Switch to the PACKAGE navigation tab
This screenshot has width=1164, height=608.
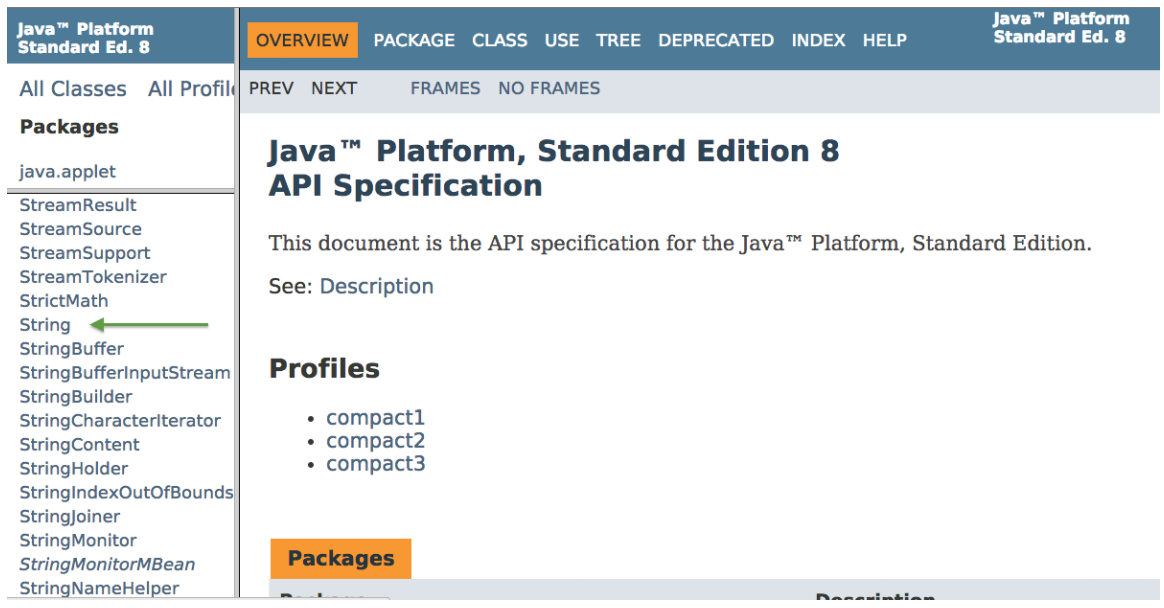[x=414, y=40]
